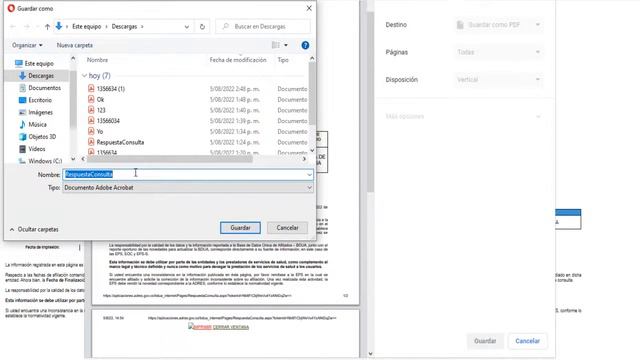Click the Forward arrow in Save dialog

pyautogui.click(x=27, y=27)
